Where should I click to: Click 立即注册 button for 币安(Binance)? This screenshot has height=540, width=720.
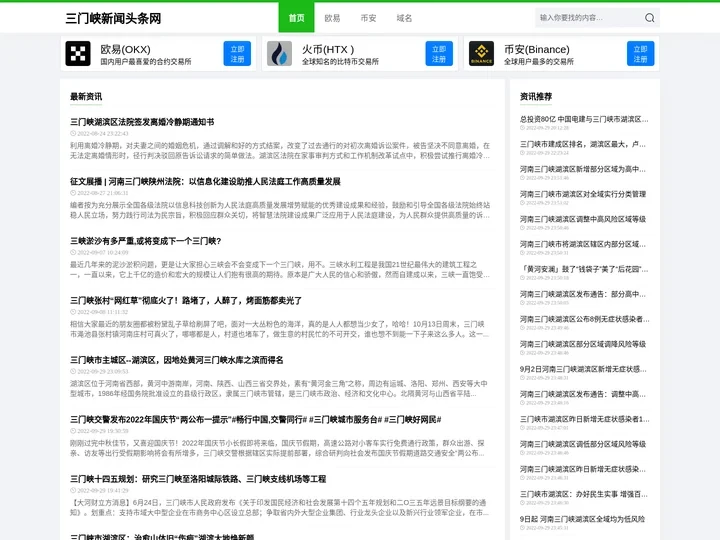coord(641,54)
